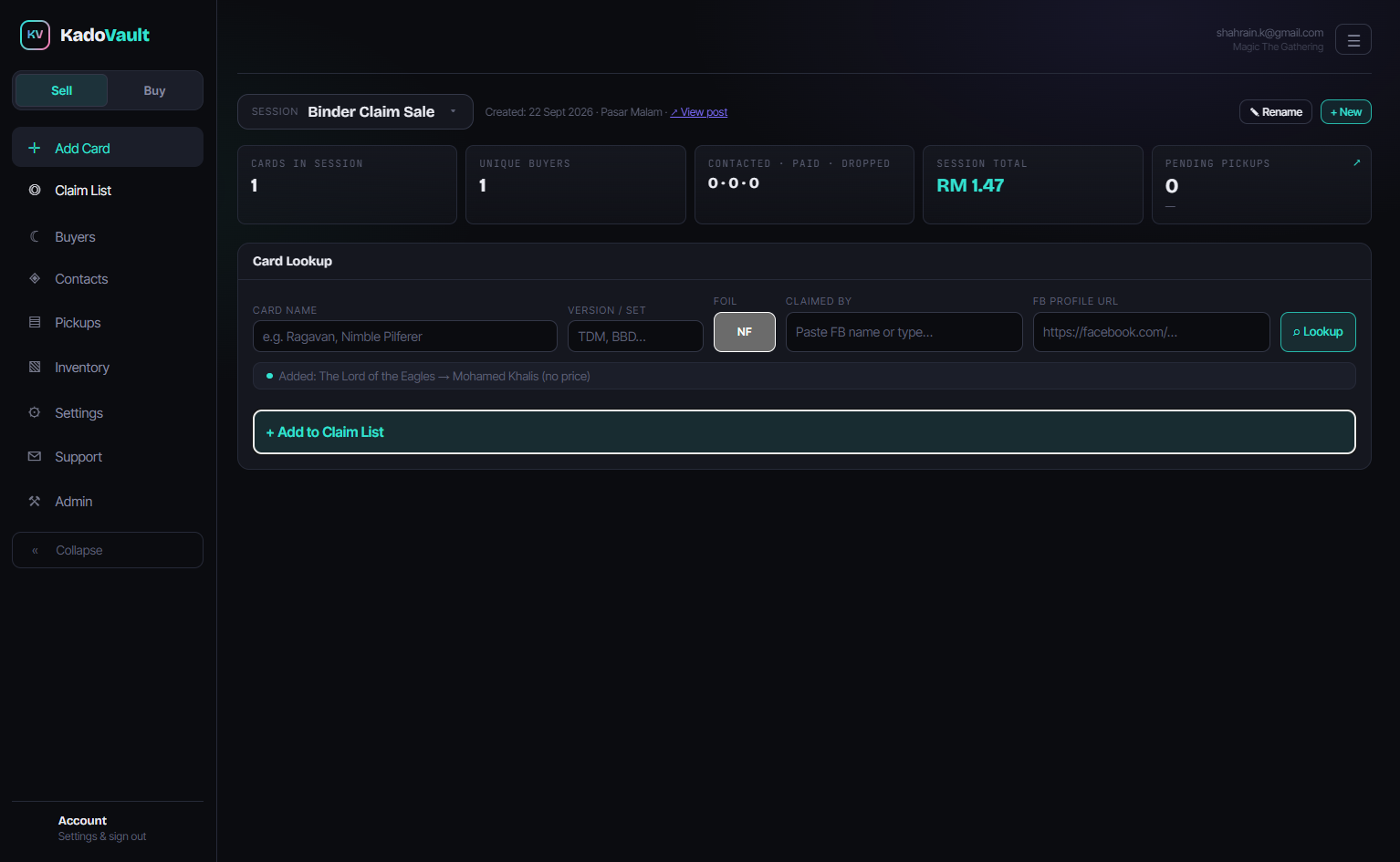Click the Rename button
Image resolution: width=1400 pixels, height=862 pixels.
[1276, 111]
